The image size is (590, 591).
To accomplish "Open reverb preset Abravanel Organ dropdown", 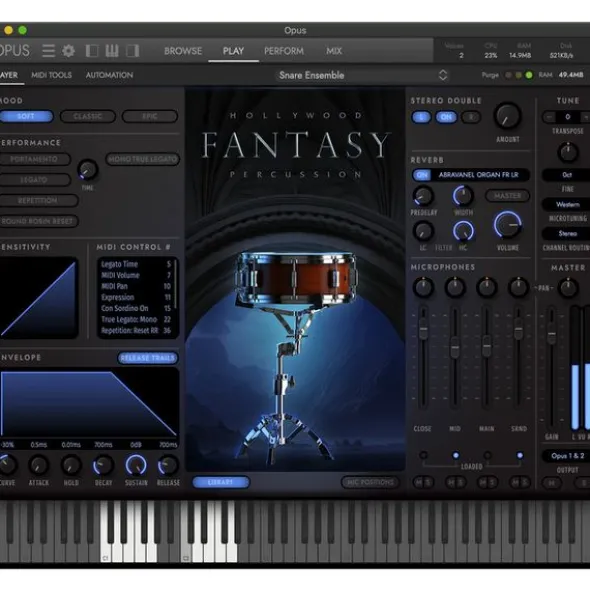I will (x=479, y=175).
